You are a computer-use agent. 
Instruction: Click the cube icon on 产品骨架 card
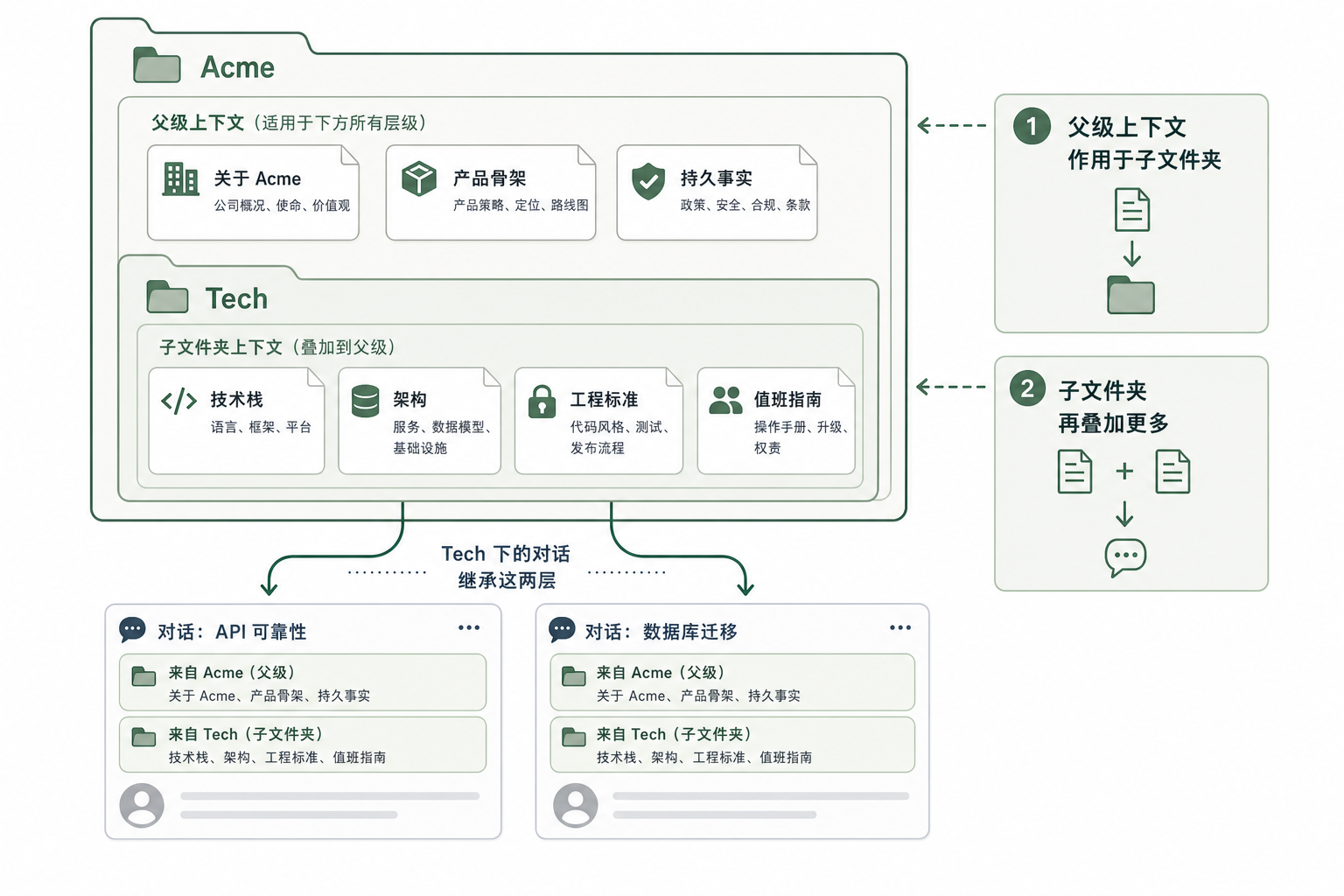(419, 178)
